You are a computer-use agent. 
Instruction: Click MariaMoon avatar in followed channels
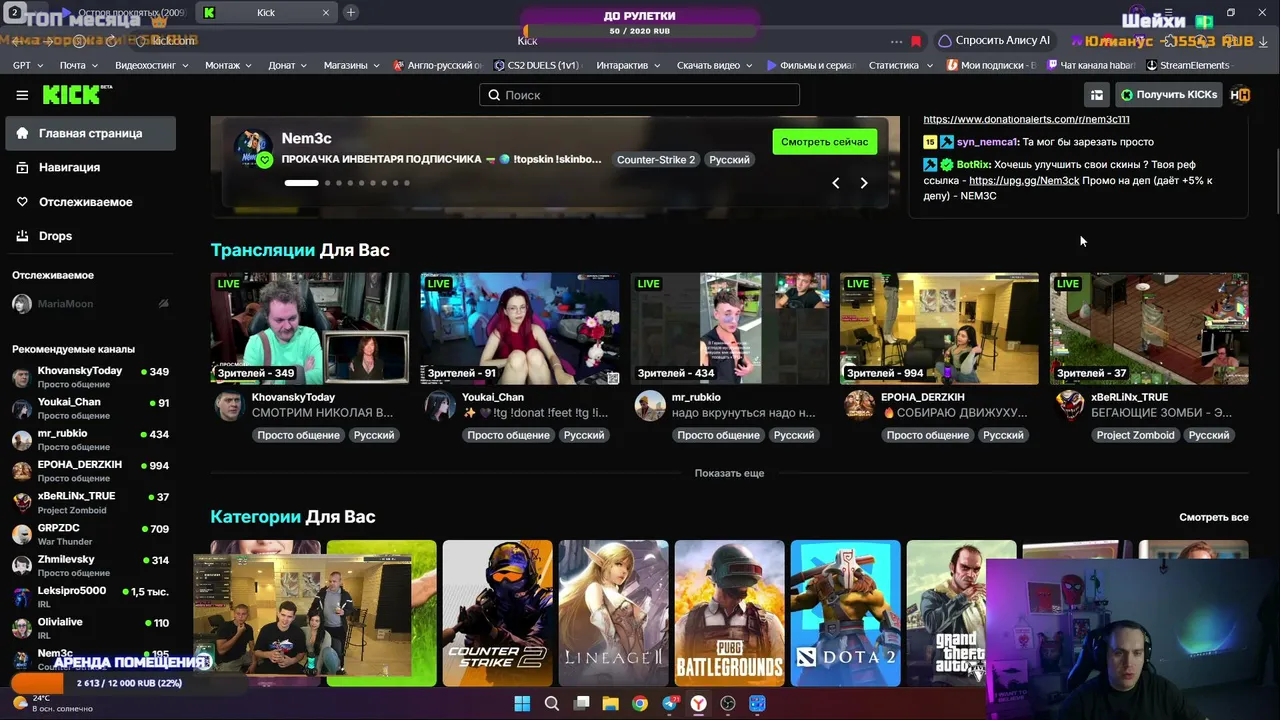[x=21, y=304]
